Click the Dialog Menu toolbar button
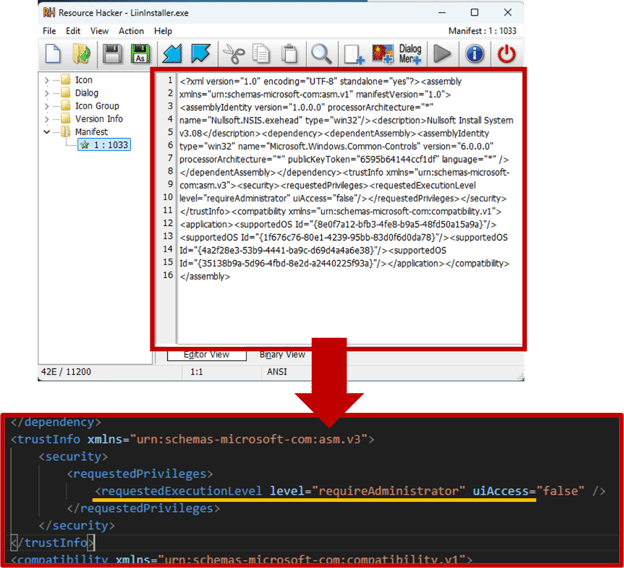The height and width of the screenshot is (568, 624). pyautogui.click(x=410, y=54)
